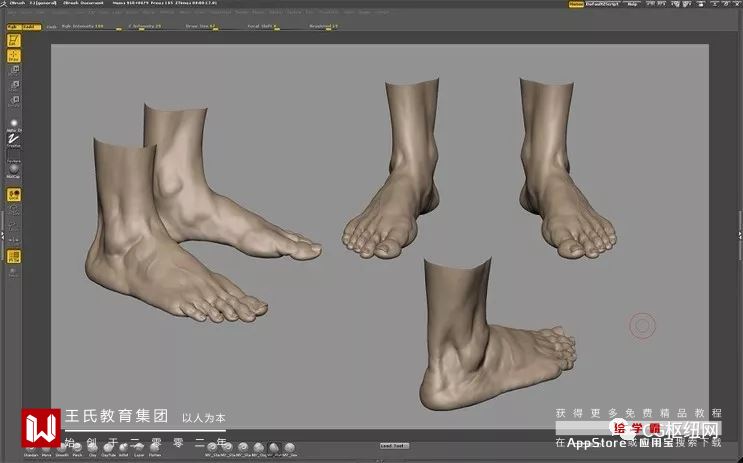Expand the left tray divider arrows
Viewport: 743px width, 463px height.
coord(2,235)
